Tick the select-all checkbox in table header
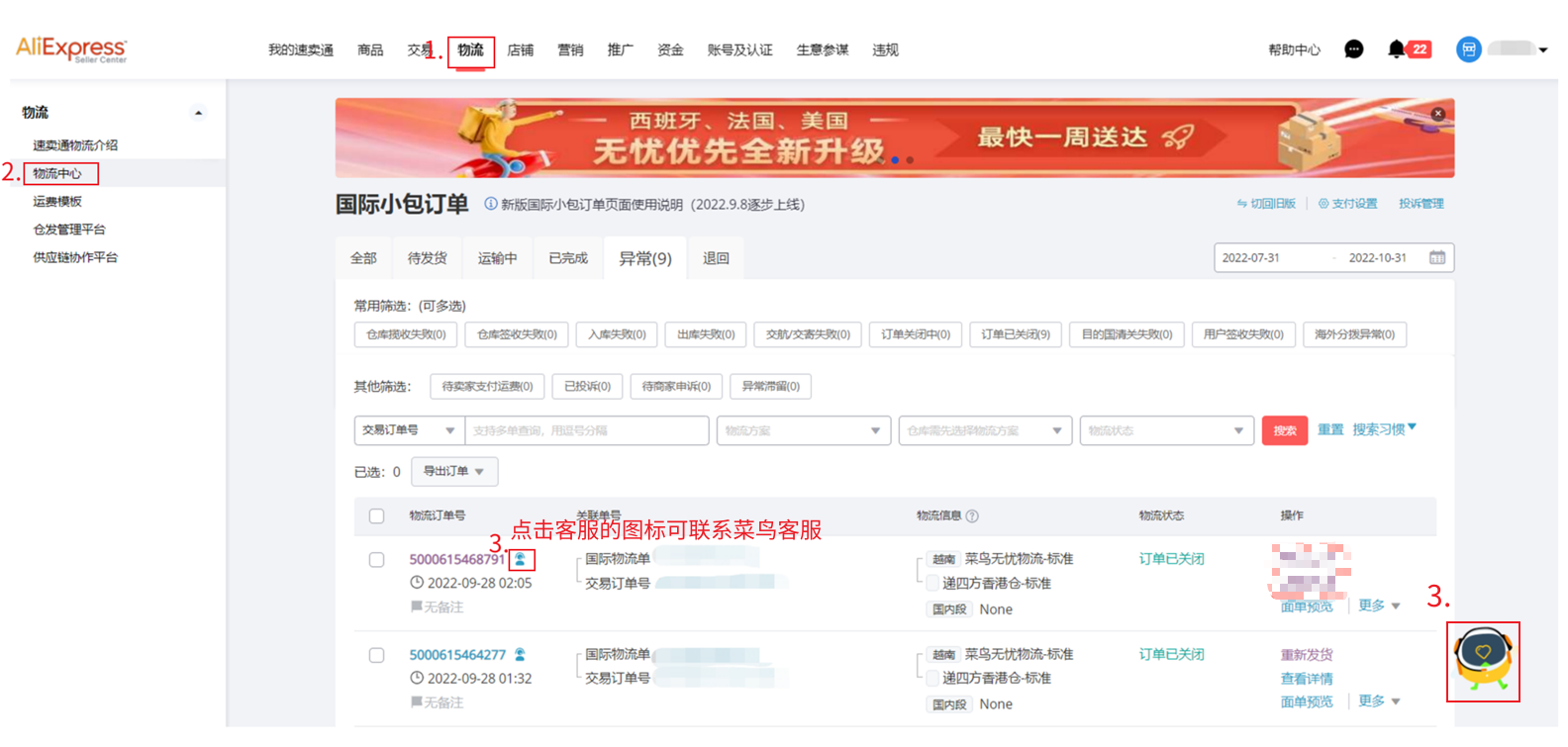1568x747 pixels. [x=376, y=516]
